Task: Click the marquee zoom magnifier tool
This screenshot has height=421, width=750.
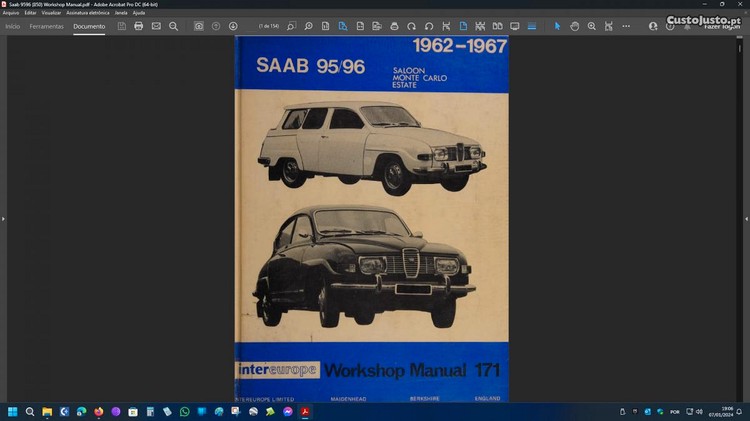Action: pyautogui.click(x=591, y=26)
